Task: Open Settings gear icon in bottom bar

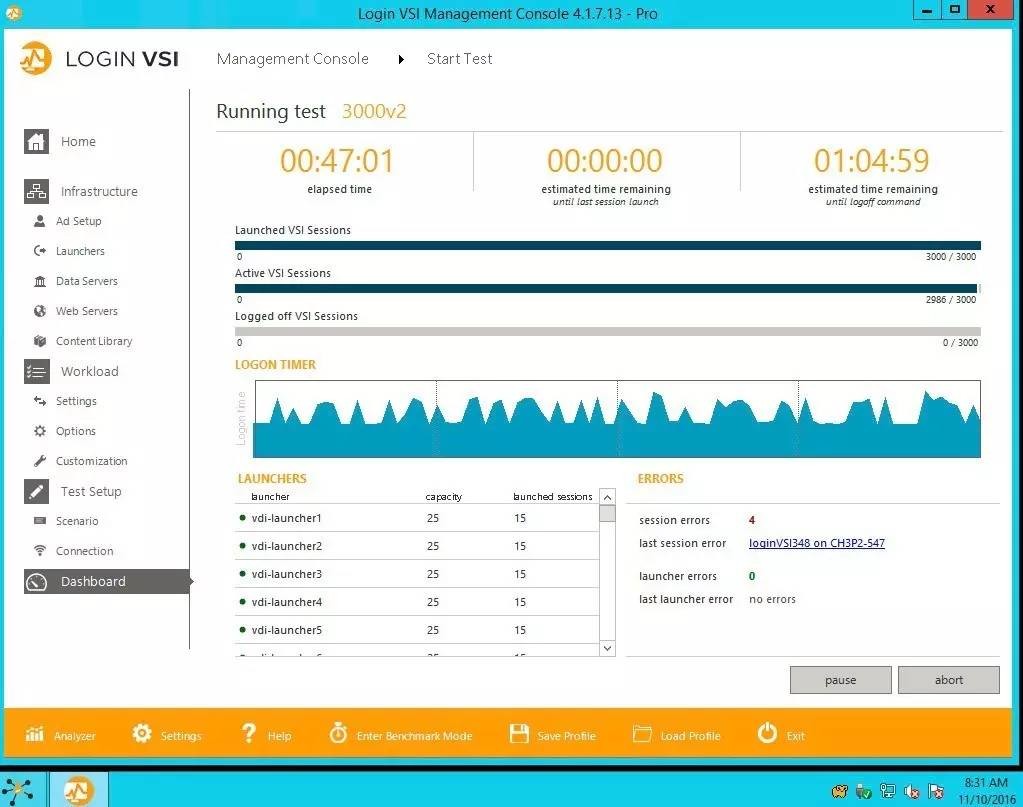Action: tap(142, 733)
